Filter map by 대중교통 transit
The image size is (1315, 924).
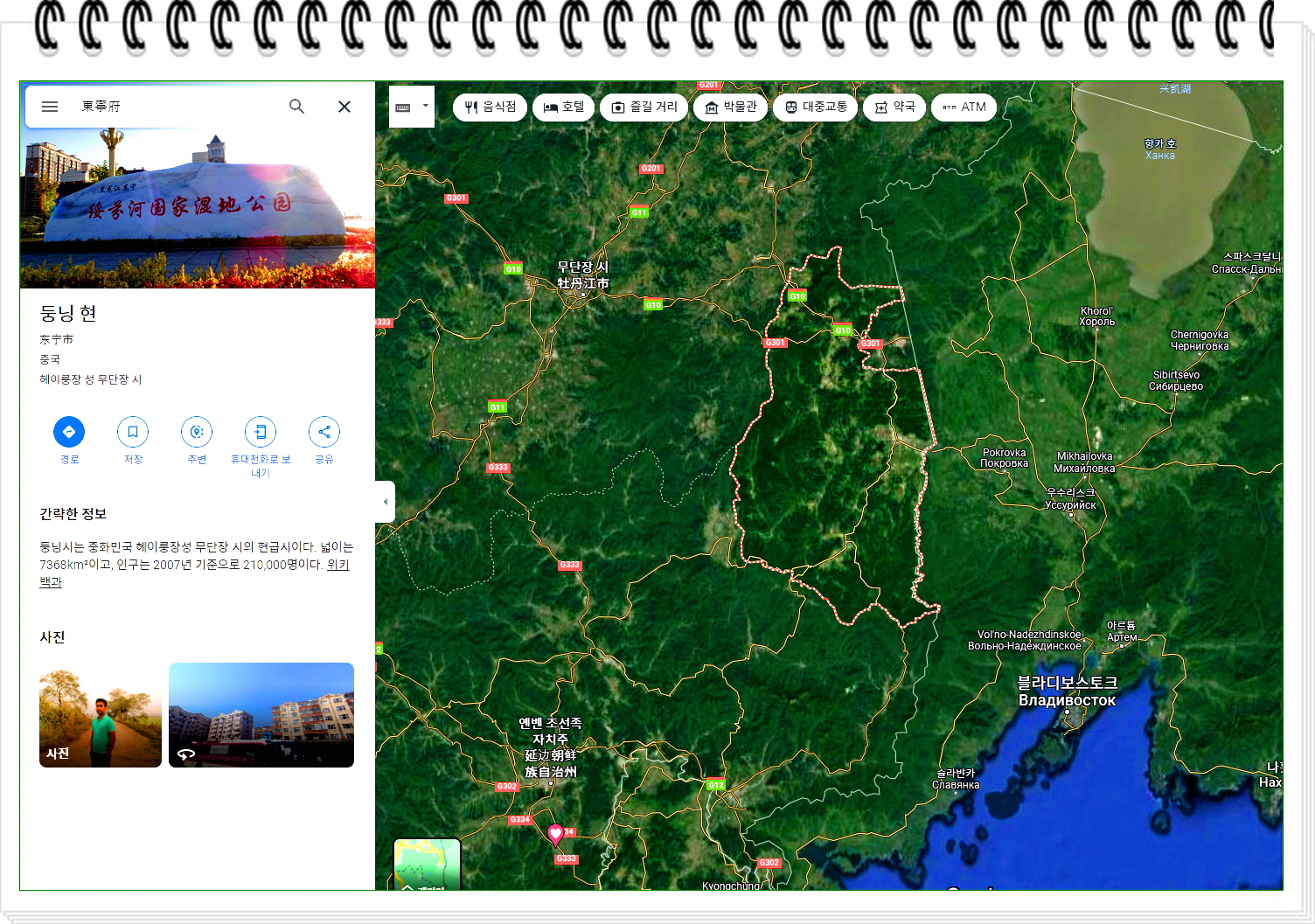tap(815, 108)
